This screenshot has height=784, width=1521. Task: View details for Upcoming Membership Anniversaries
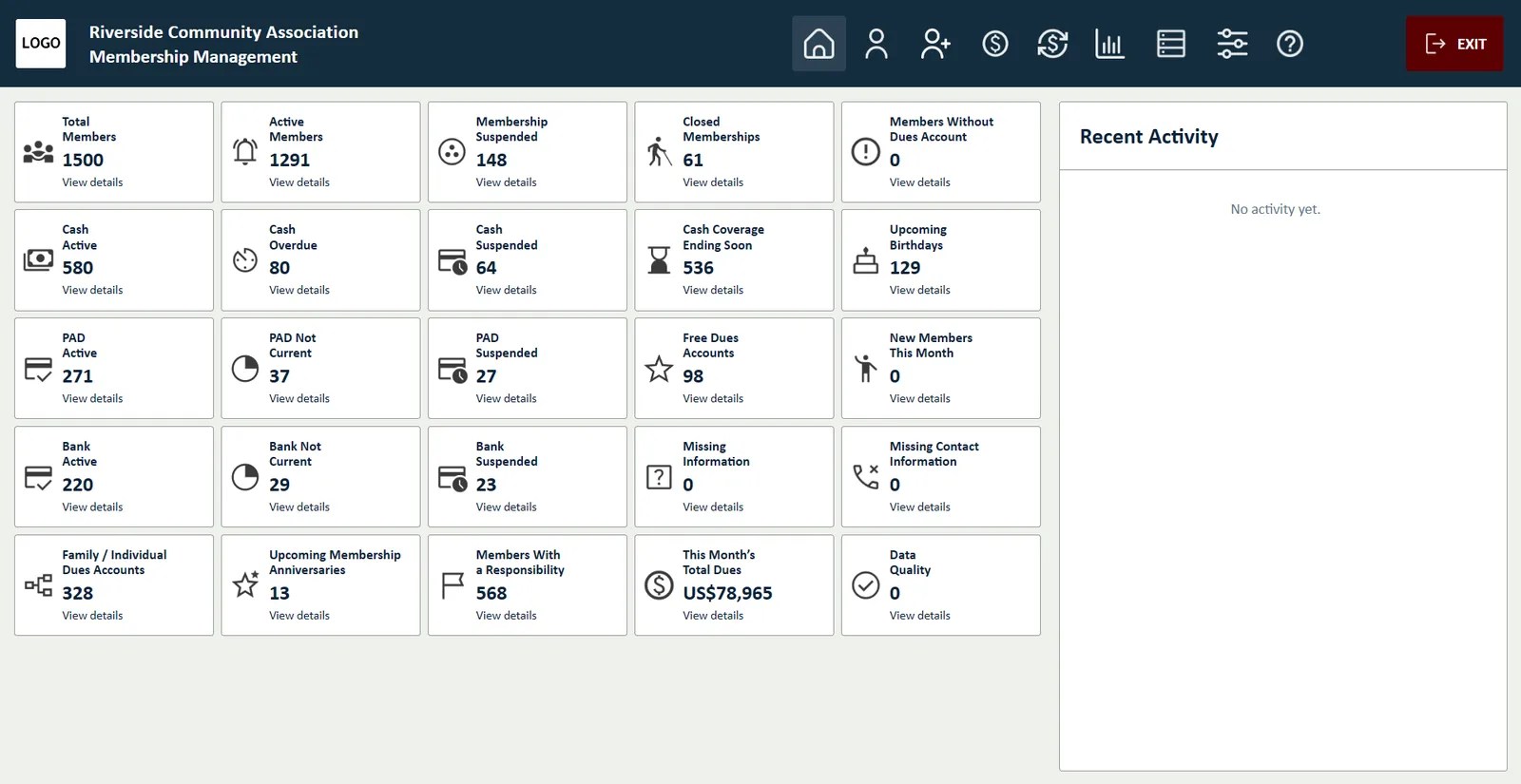[x=299, y=616]
